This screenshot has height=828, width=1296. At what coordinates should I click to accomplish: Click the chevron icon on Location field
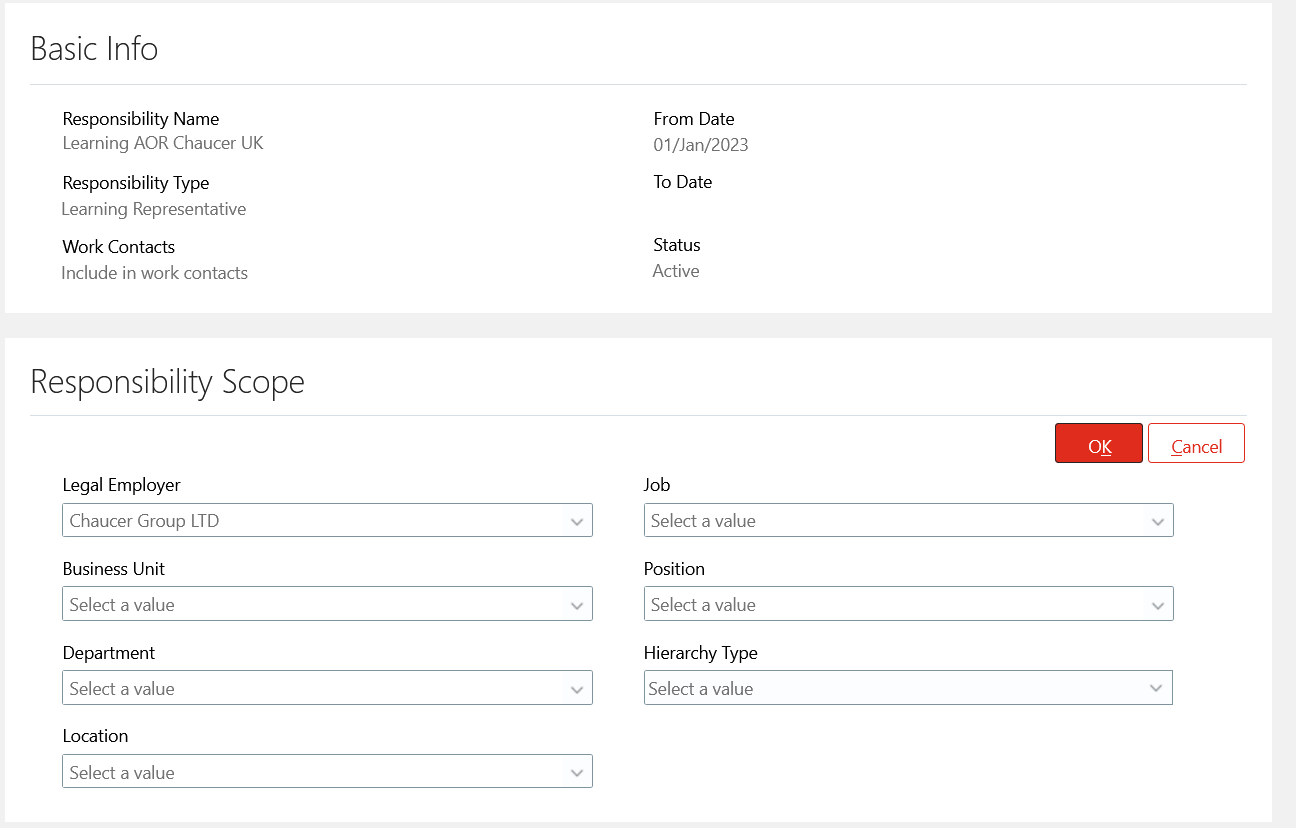[577, 771]
